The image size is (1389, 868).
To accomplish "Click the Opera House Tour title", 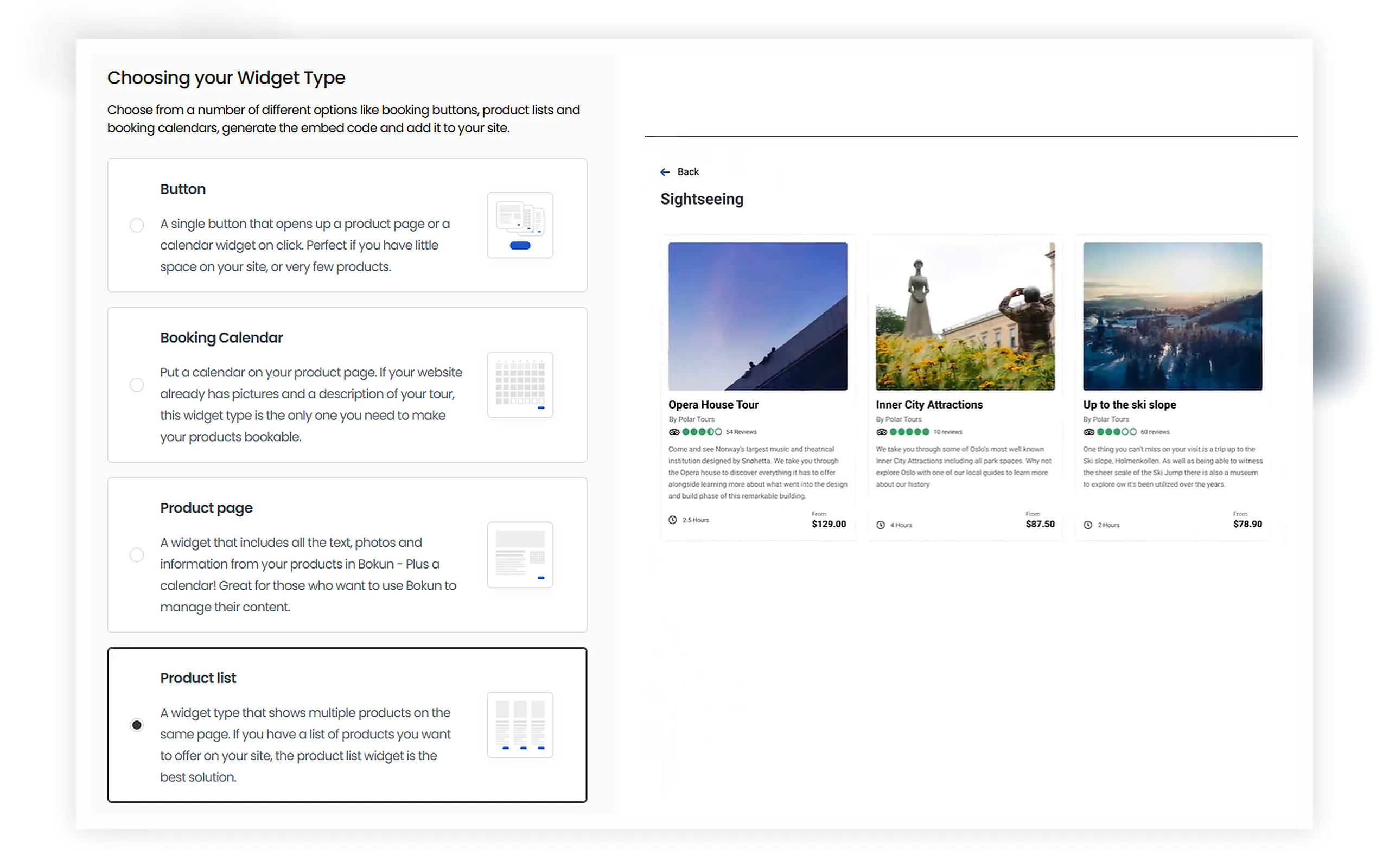I will [x=713, y=405].
